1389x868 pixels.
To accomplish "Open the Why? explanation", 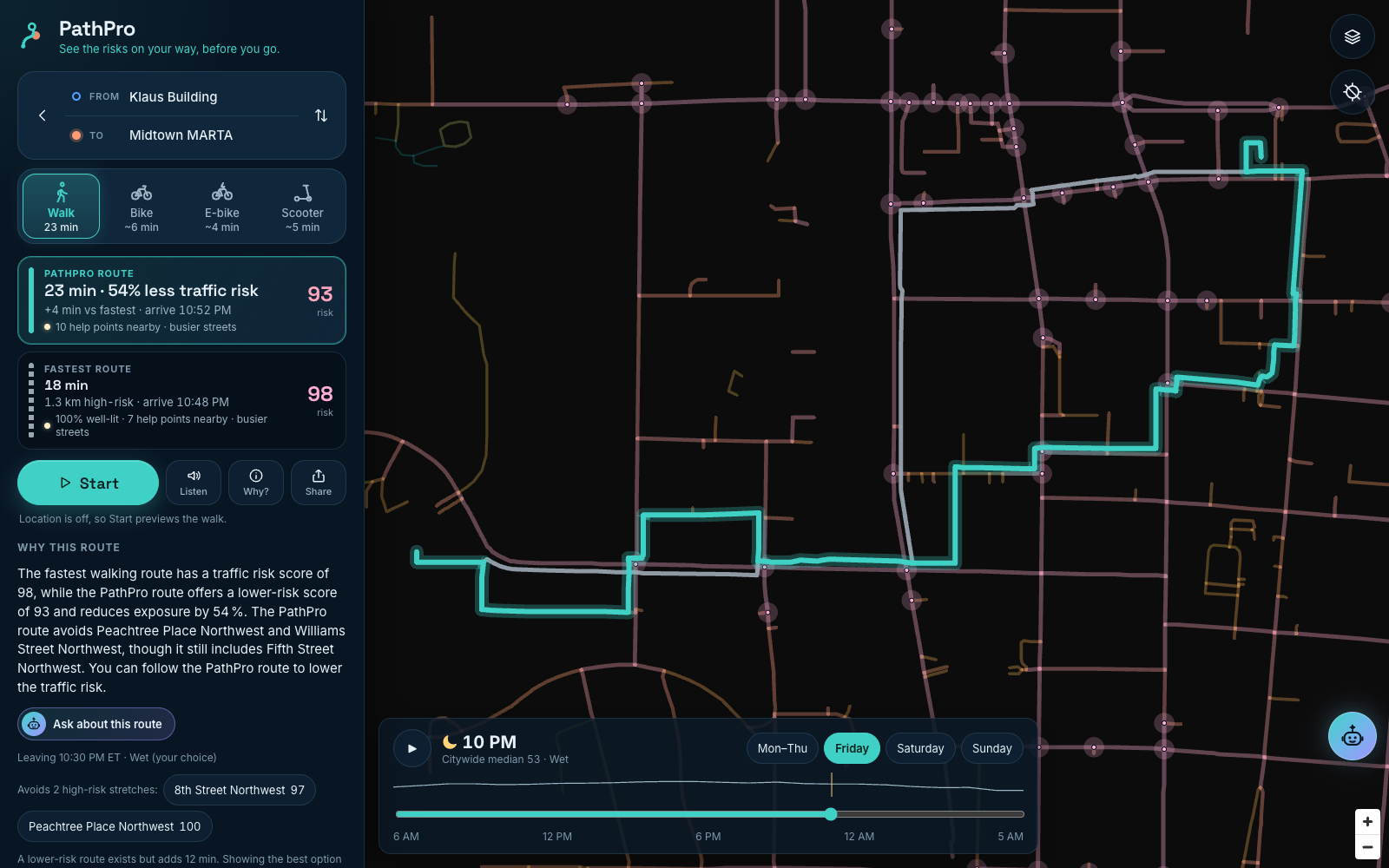I will pyautogui.click(x=256, y=483).
